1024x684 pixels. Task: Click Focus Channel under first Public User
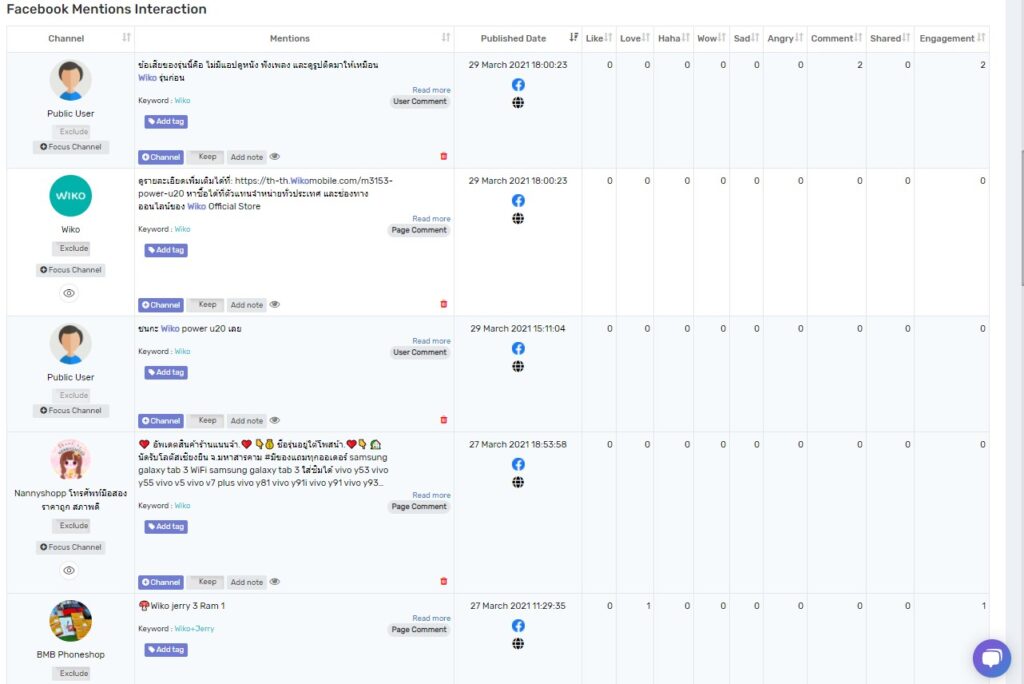click(x=71, y=147)
